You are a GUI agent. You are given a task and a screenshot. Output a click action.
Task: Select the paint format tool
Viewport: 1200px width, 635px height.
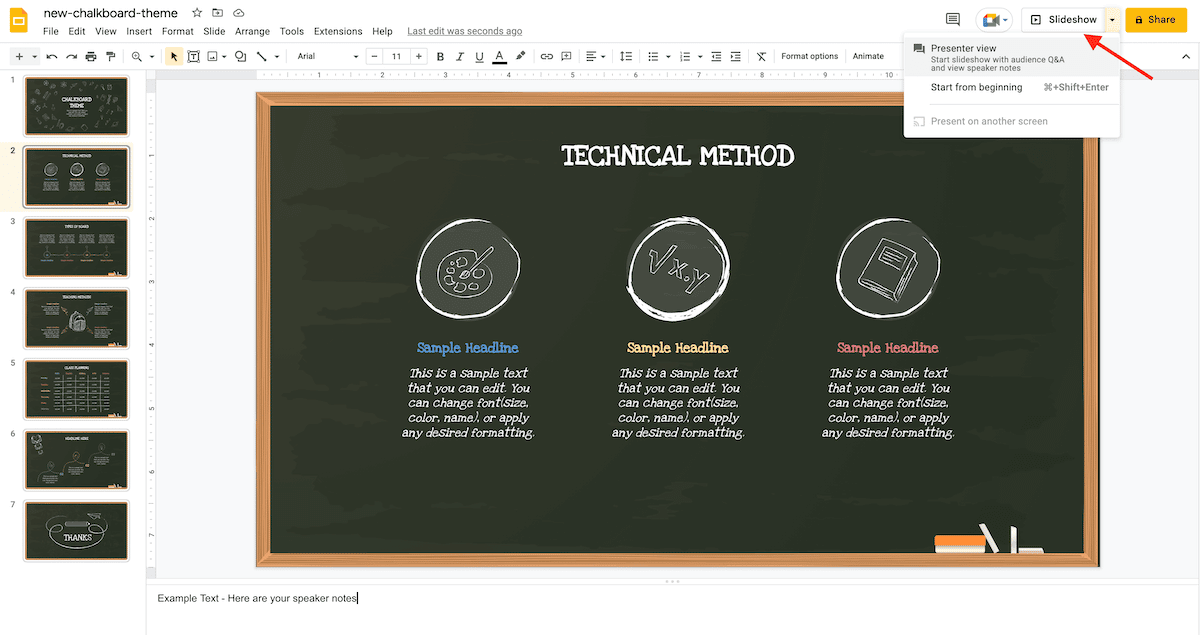tap(112, 57)
